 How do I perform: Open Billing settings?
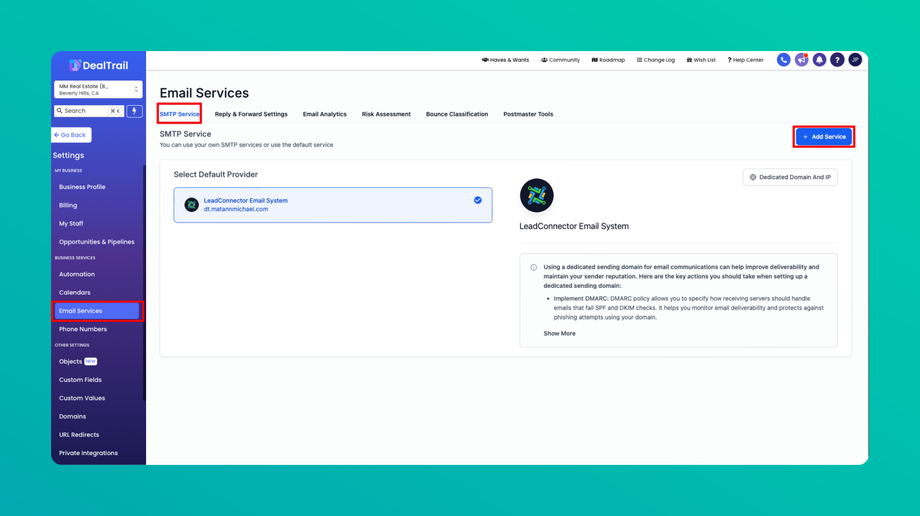[68, 205]
